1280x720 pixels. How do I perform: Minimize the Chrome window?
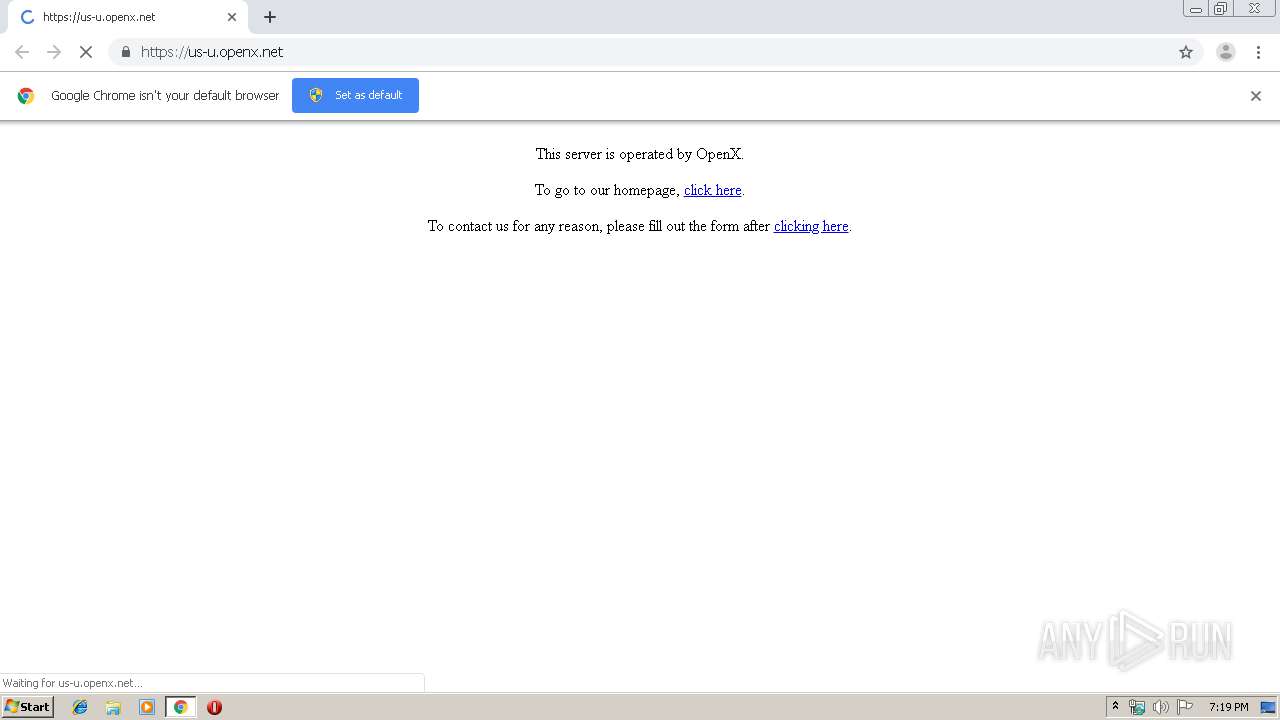point(1196,9)
